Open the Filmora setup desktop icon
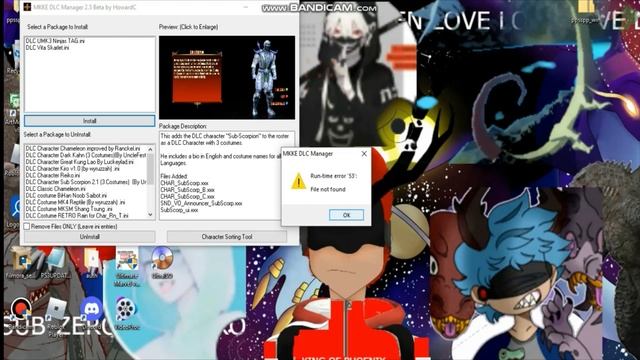 (21, 263)
